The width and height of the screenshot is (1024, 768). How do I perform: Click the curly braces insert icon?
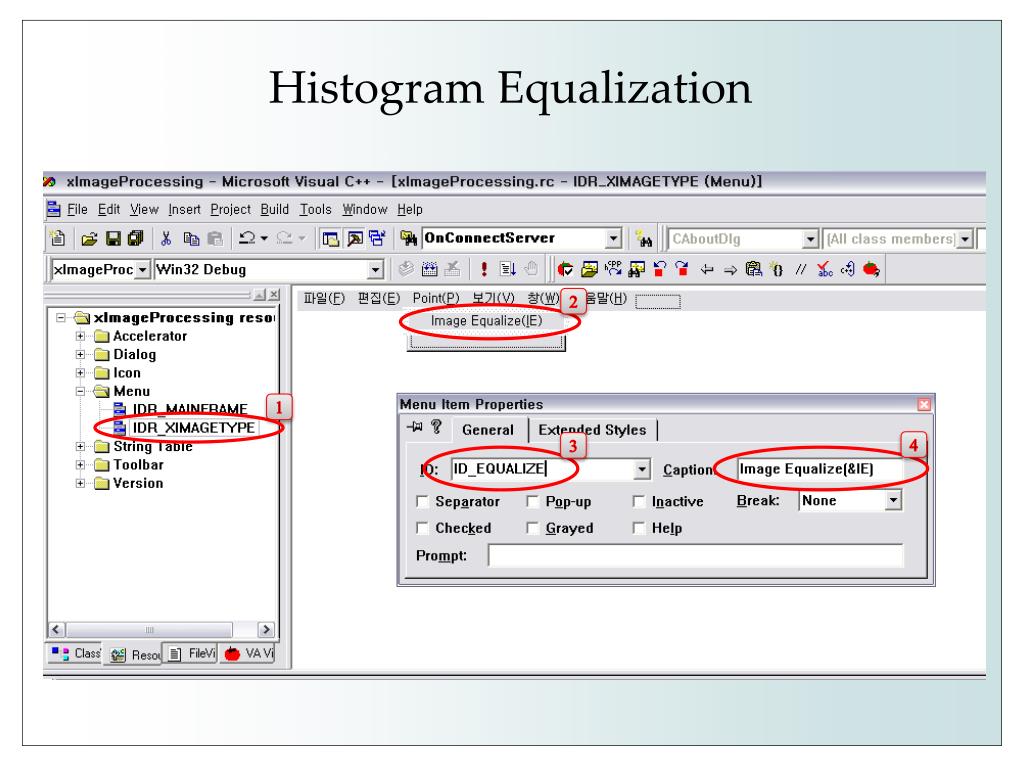pos(777,269)
